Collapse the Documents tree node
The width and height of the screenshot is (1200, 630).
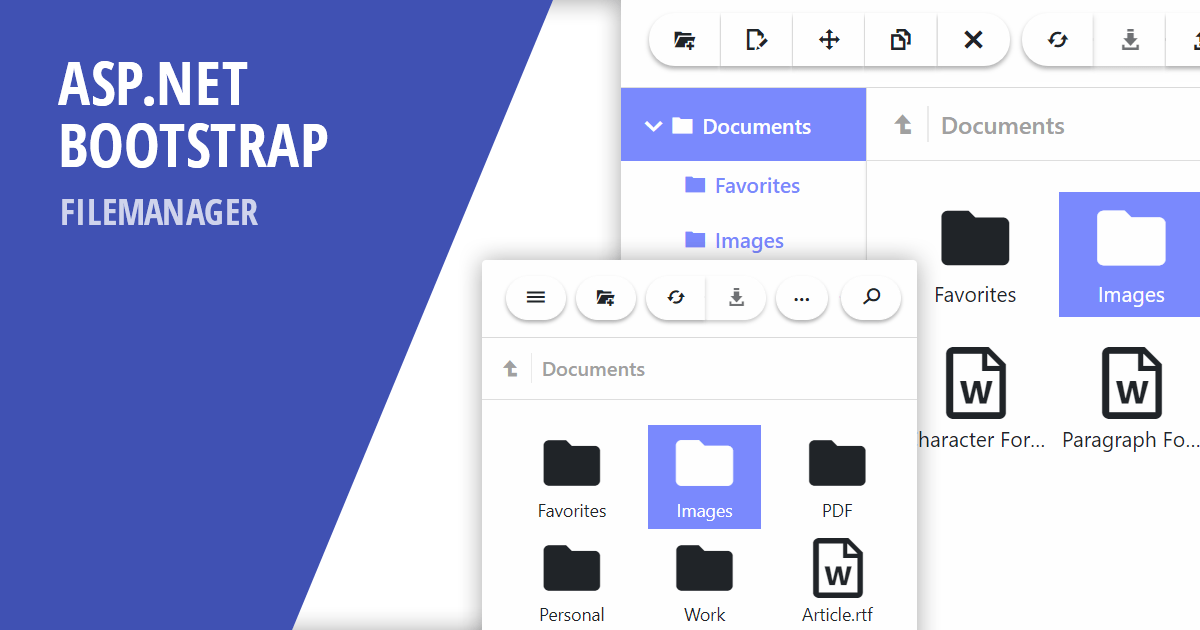(654, 126)
